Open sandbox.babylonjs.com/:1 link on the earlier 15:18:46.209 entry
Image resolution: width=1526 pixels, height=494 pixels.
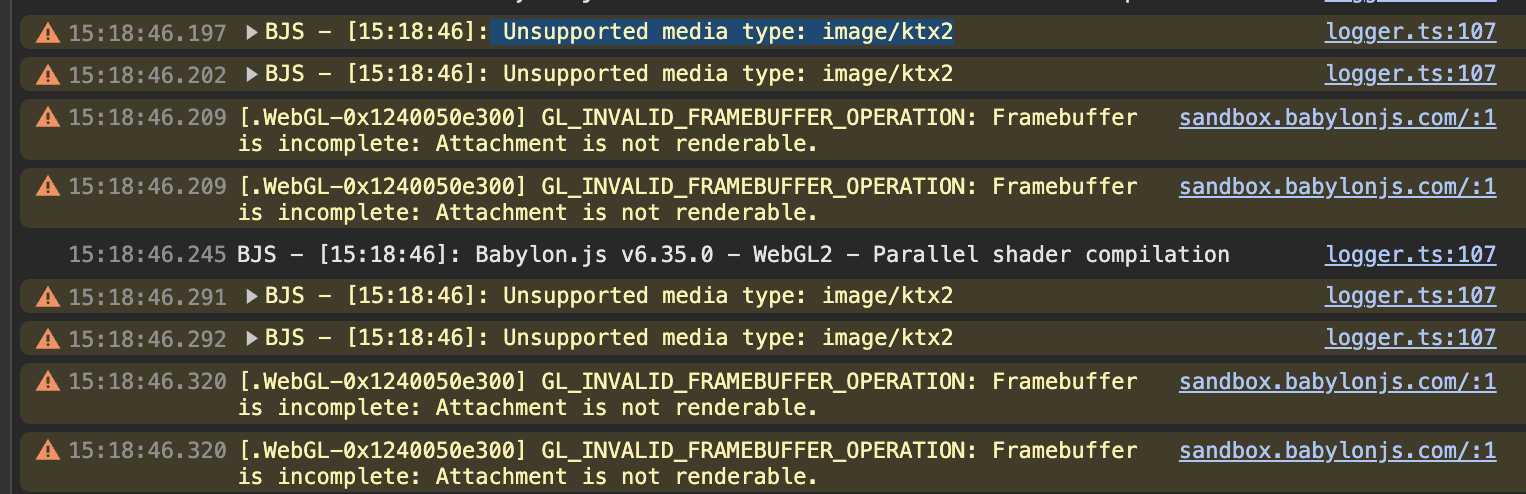(x=1338, y=118)
